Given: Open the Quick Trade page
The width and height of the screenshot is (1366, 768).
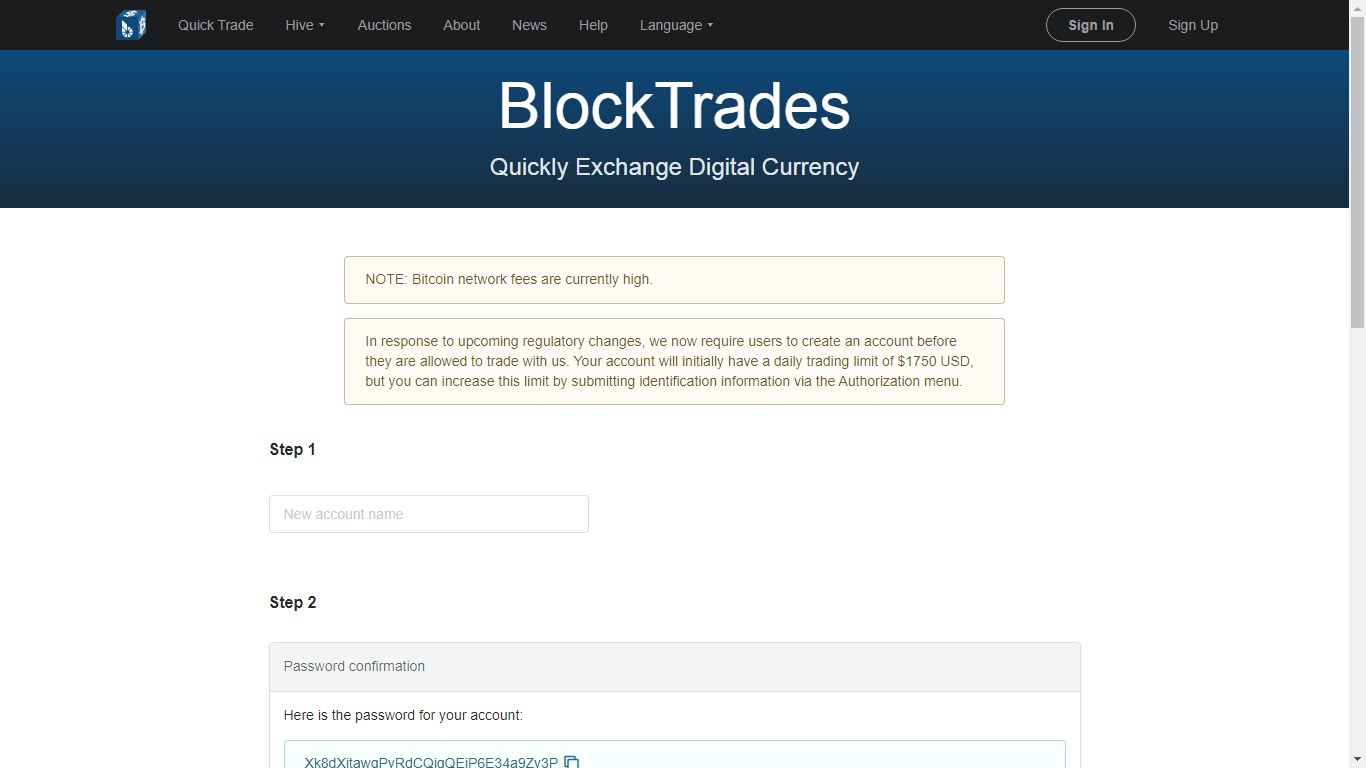Looking at the screenshot, I should tap(216, 25).
